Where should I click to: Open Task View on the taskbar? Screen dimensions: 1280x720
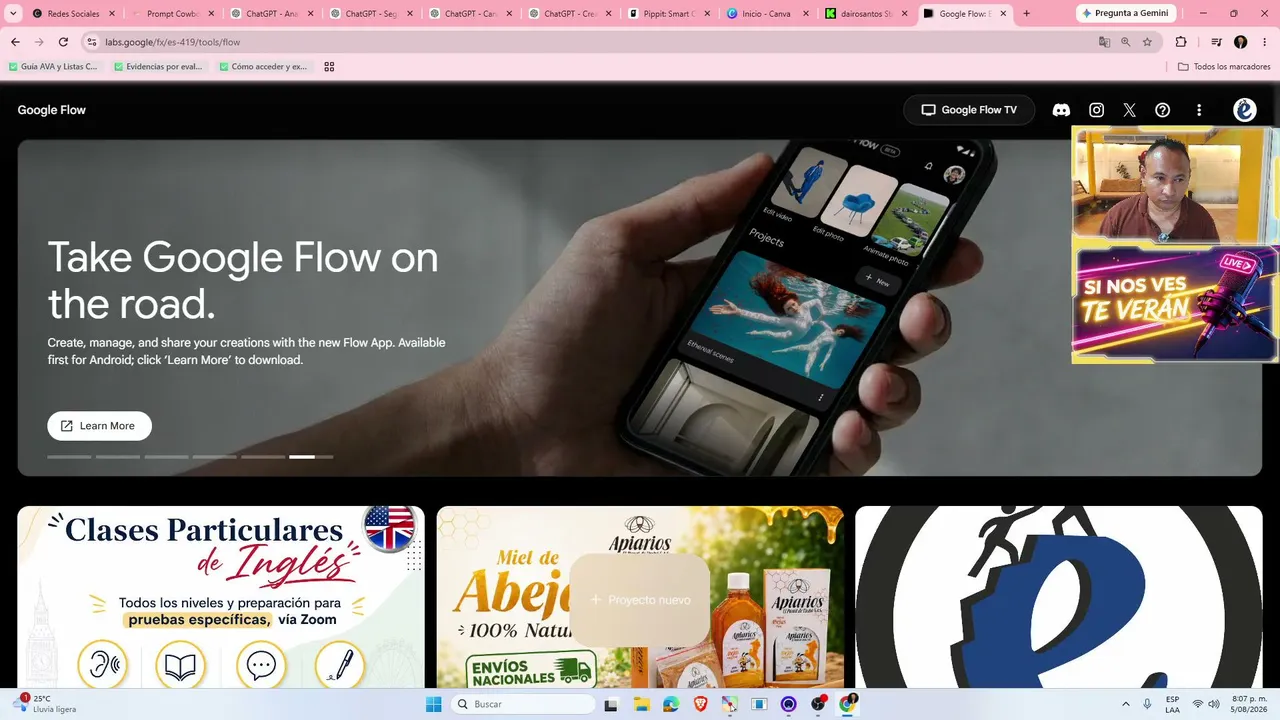click(x=611, y=704)
